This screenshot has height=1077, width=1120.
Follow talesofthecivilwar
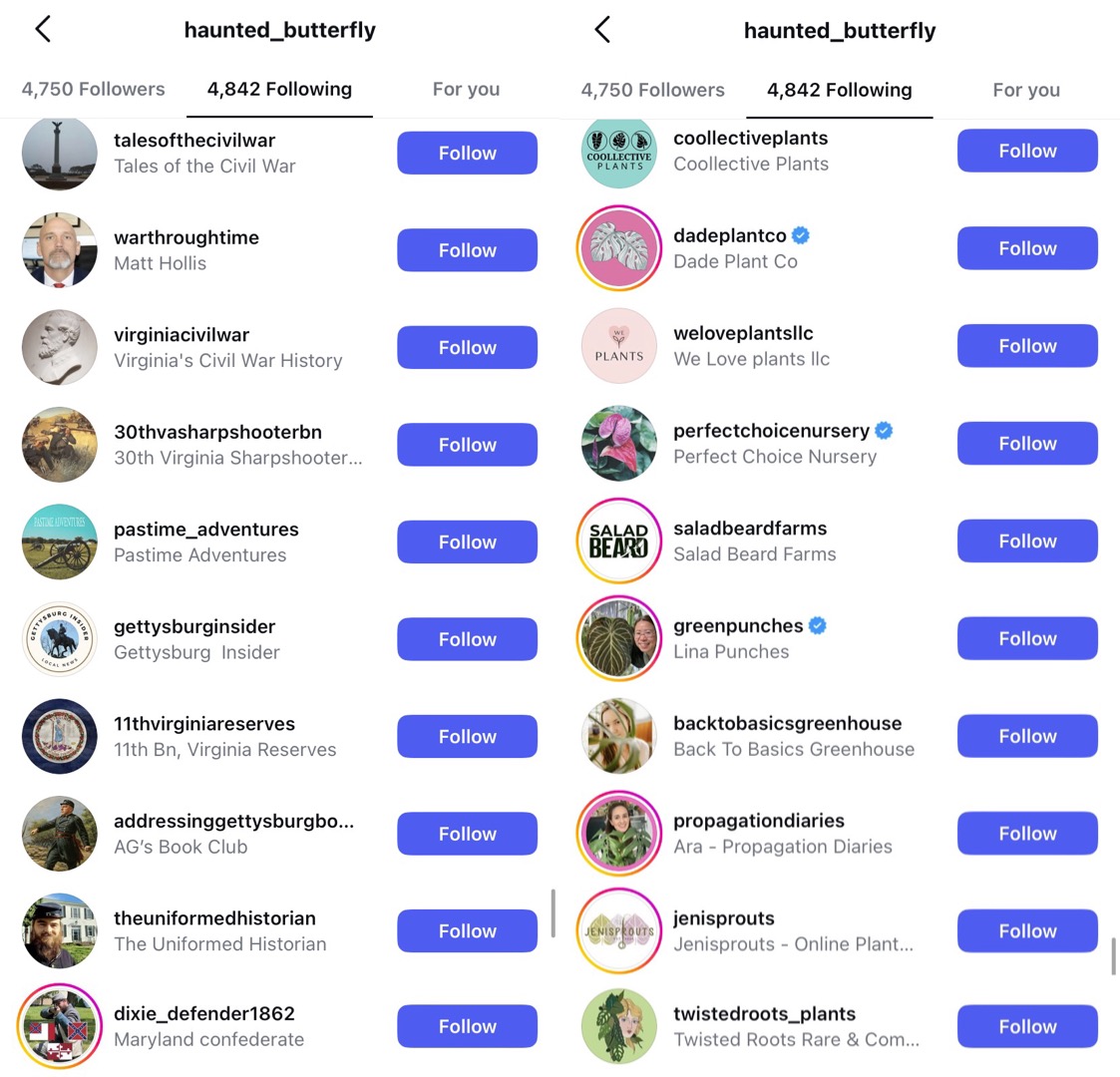pyautogui.click(x=467, y=153)
